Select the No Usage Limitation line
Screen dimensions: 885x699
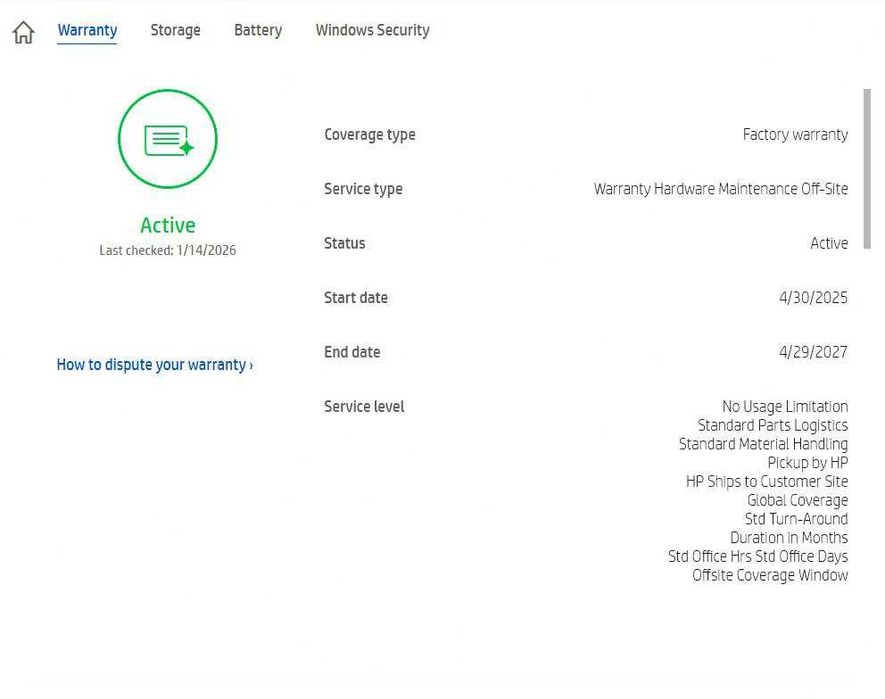(785, 407)
